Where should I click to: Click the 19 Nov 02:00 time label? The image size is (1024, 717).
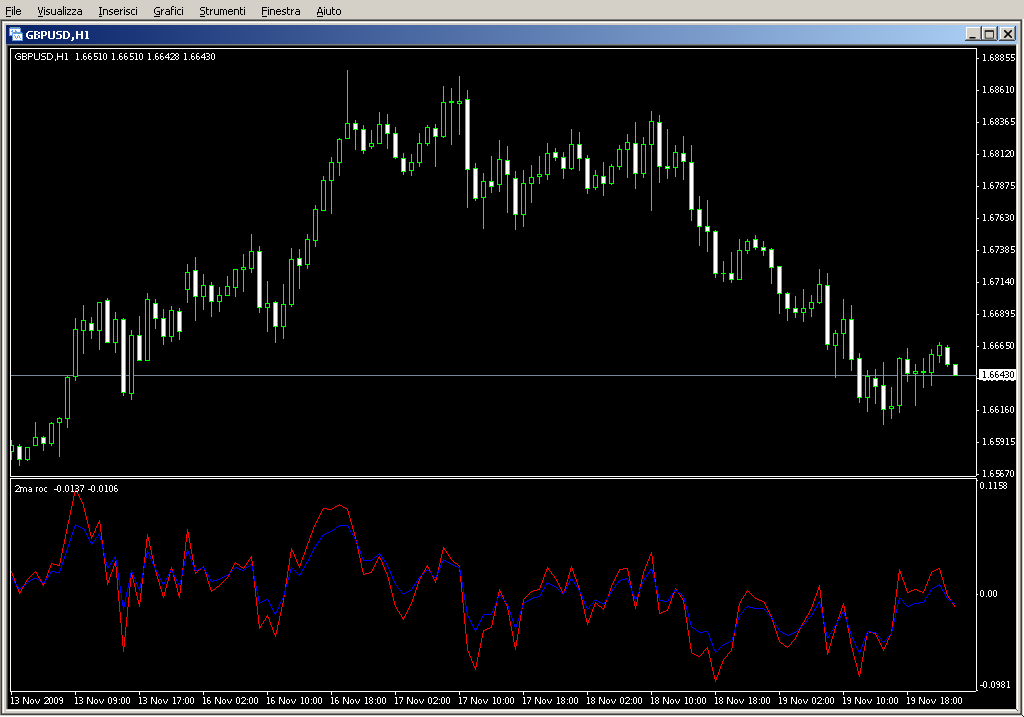(x=807, y=701)
